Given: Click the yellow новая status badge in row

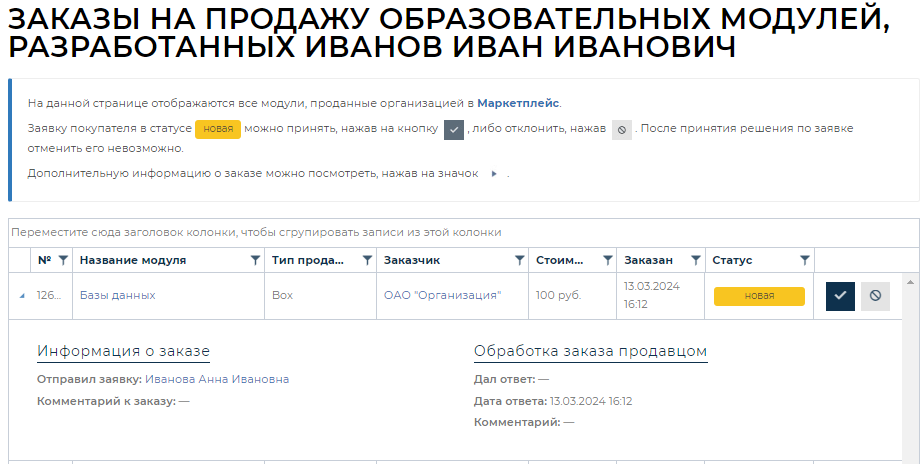Looking at the screenshot, I should (x=759, y=296).
